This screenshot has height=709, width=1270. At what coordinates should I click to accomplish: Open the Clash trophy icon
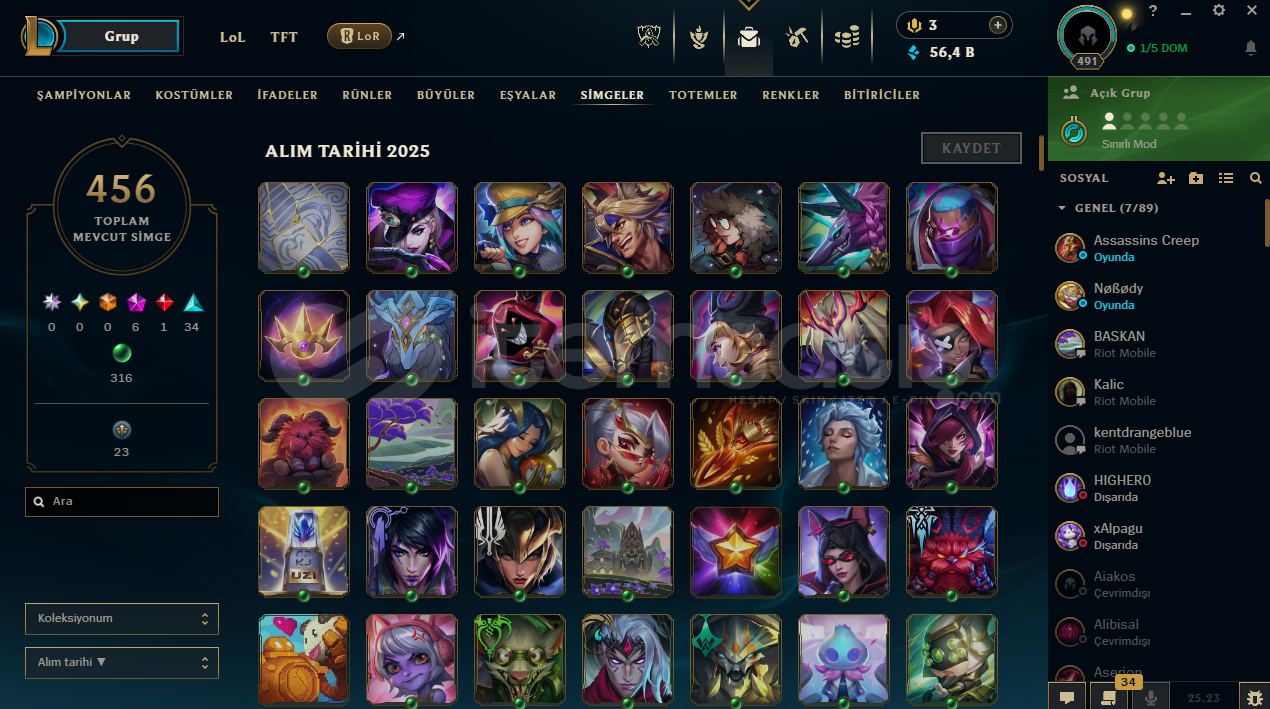pos(699,38)
